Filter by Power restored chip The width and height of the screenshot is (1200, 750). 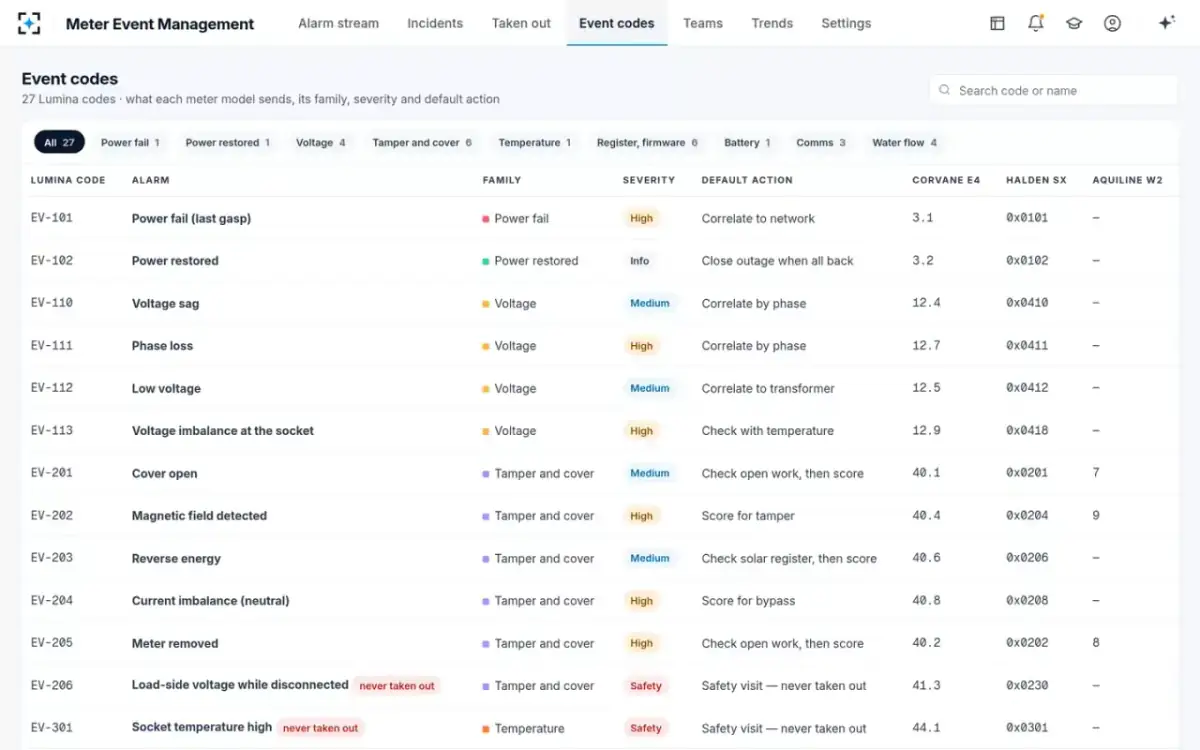click(228, 143)
